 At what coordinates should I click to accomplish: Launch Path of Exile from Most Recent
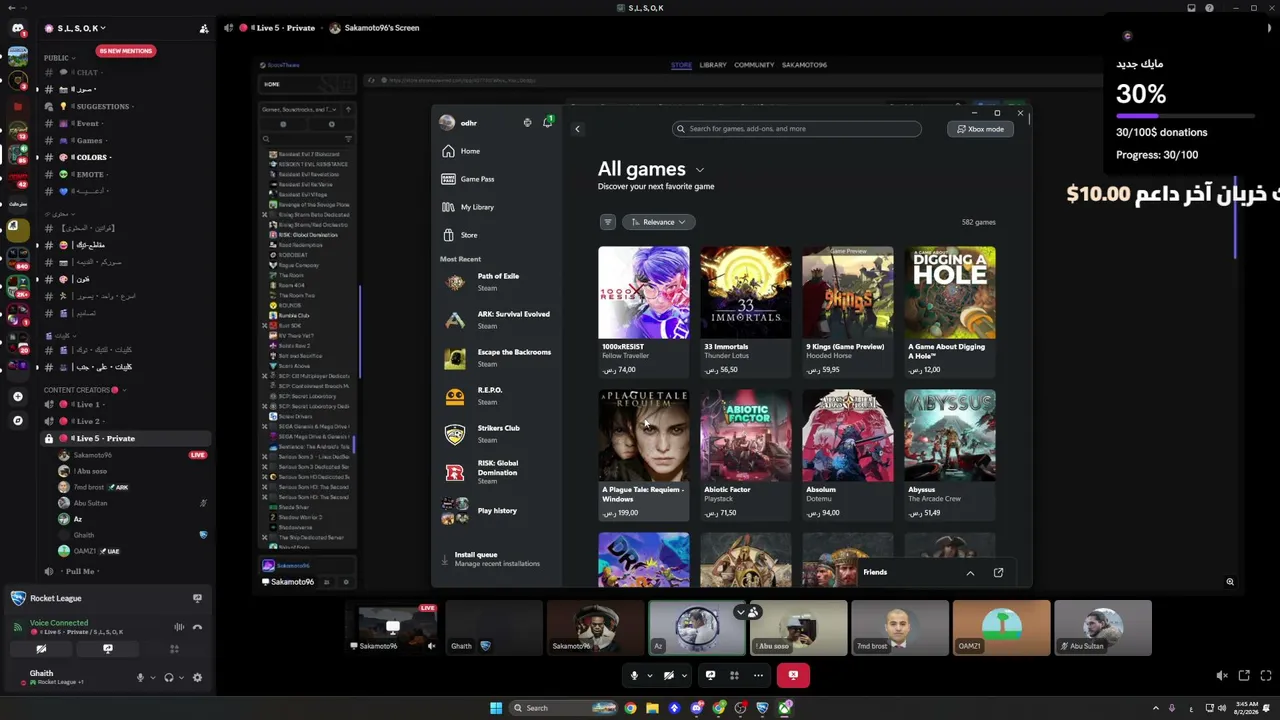[496, 282]
